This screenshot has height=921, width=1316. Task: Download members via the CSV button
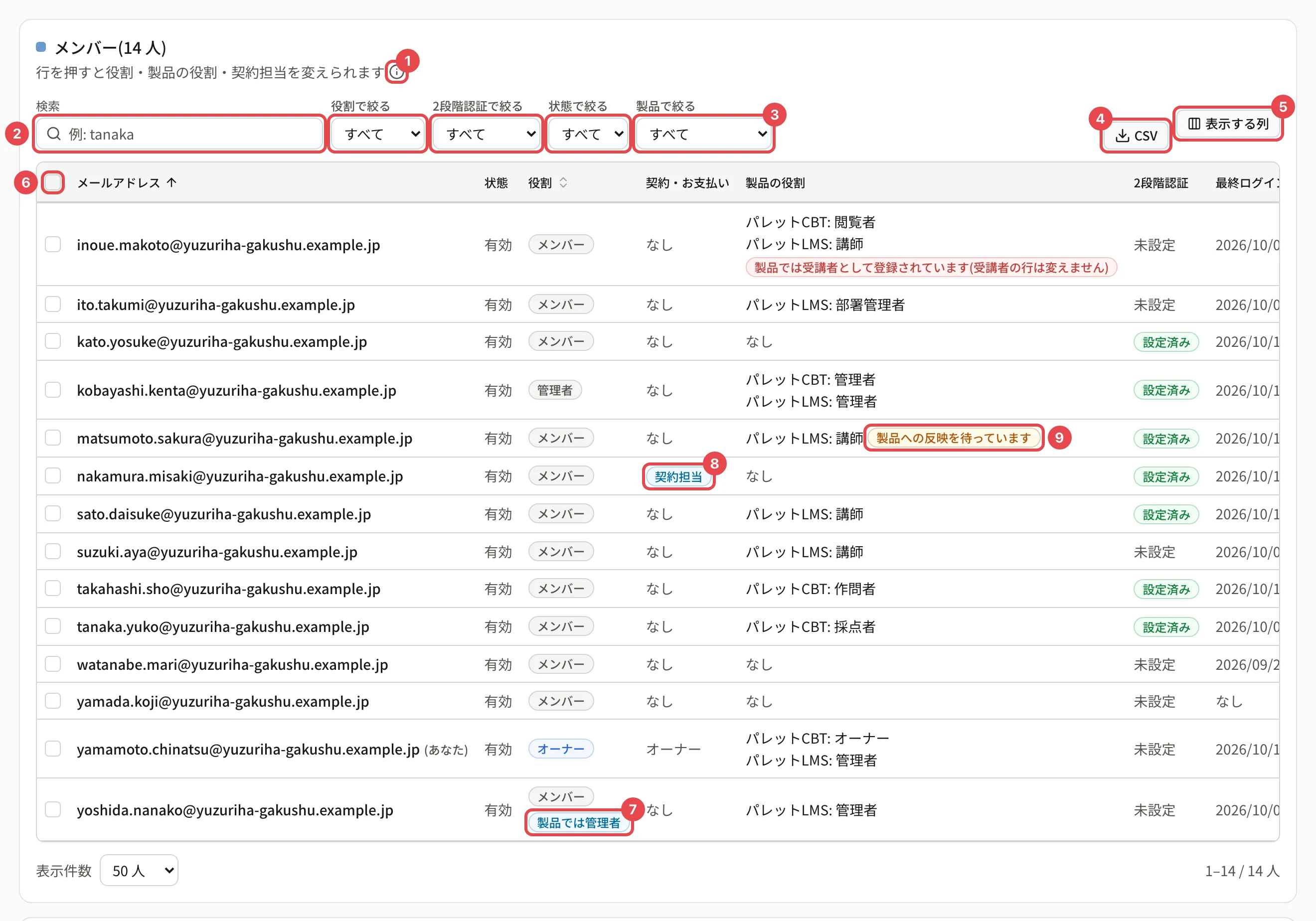pyautogui.click(x=1136, y=136)
